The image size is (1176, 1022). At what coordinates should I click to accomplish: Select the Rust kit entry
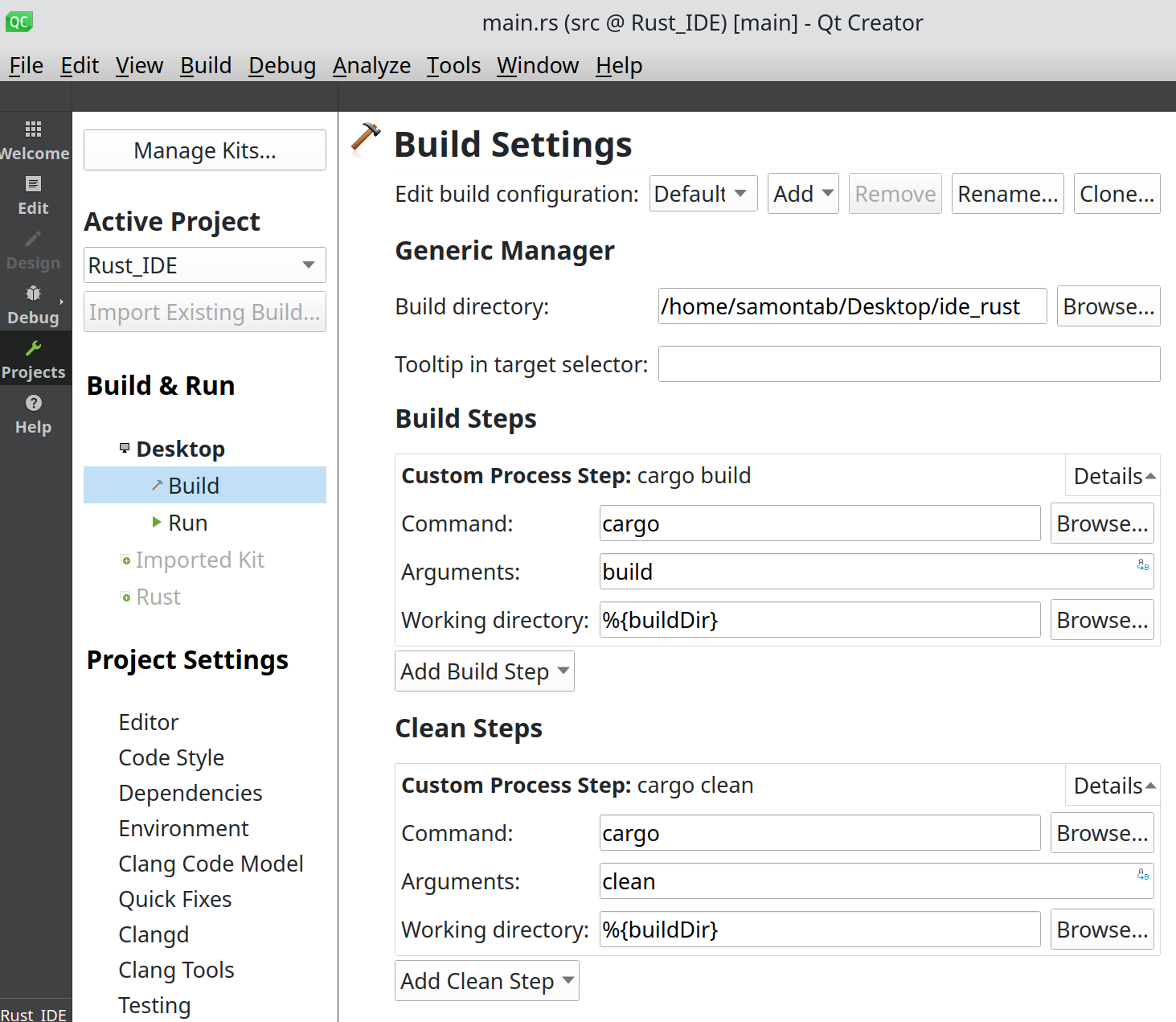coord(158,597)
